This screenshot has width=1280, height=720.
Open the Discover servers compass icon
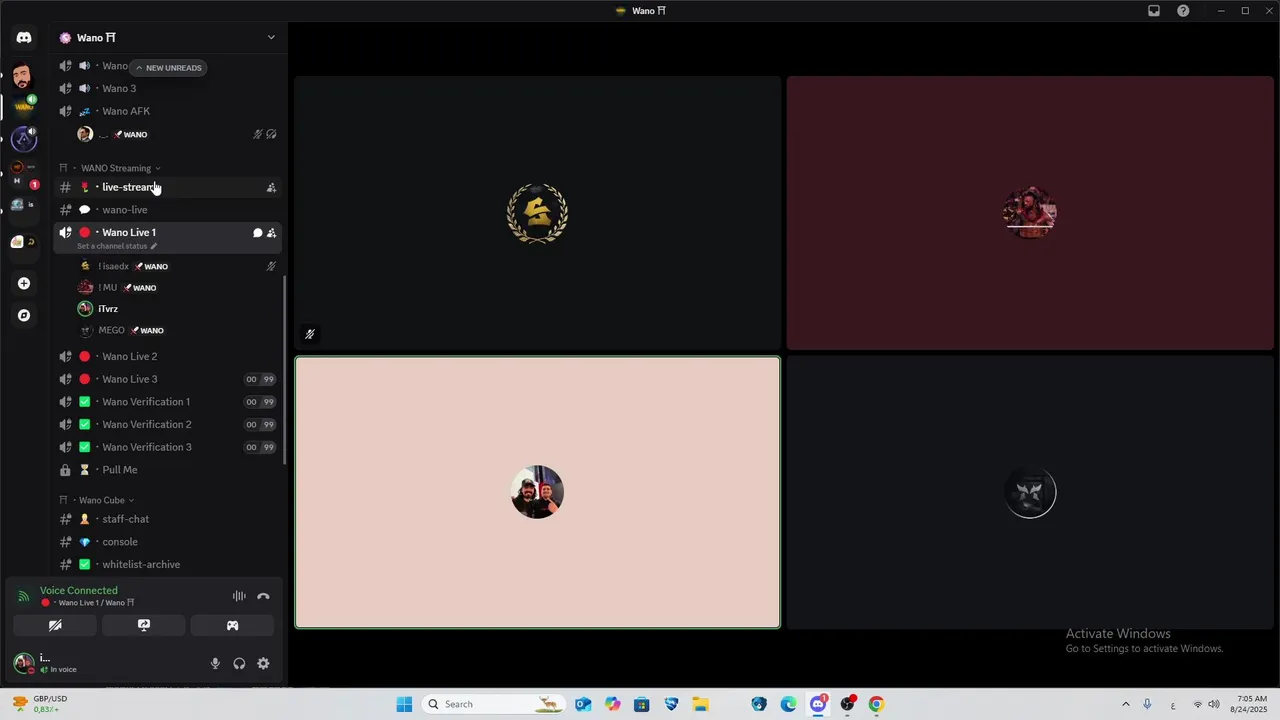(x=24, y=315)
